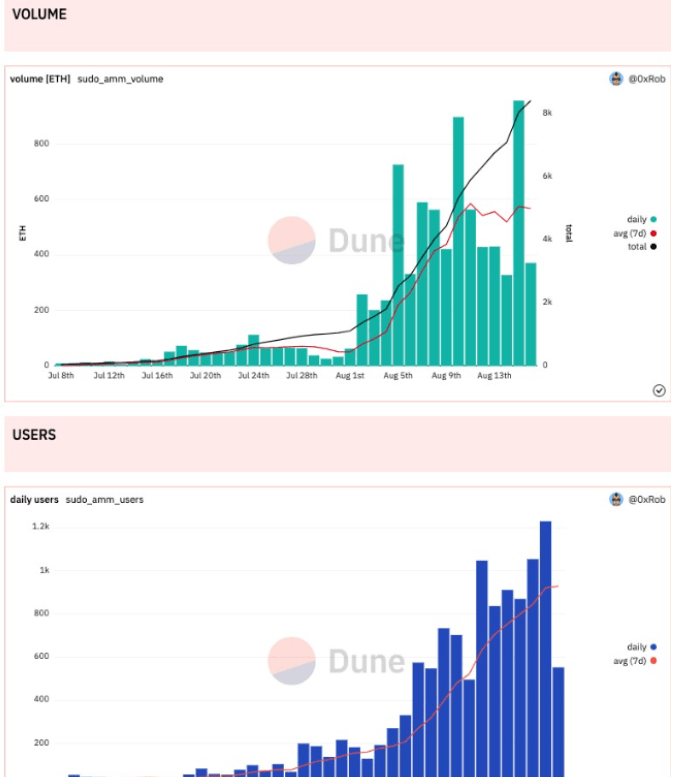Image resolution: width=689 pixels, height=777 pixels.
Task: Click the "volume [ETH]" chart title
Action: click(40, 79)
